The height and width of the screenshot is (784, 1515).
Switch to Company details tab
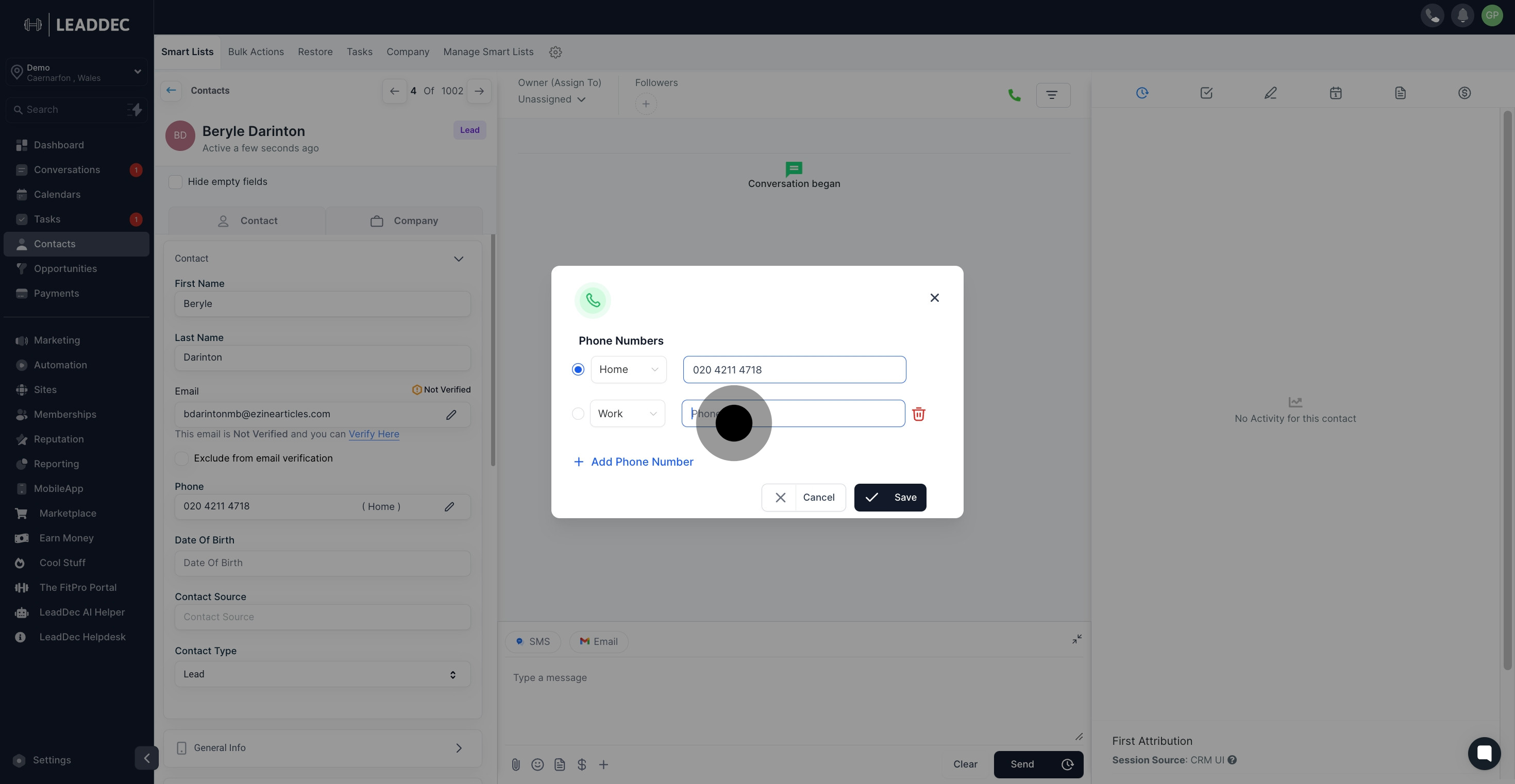[x=404, y=221]
